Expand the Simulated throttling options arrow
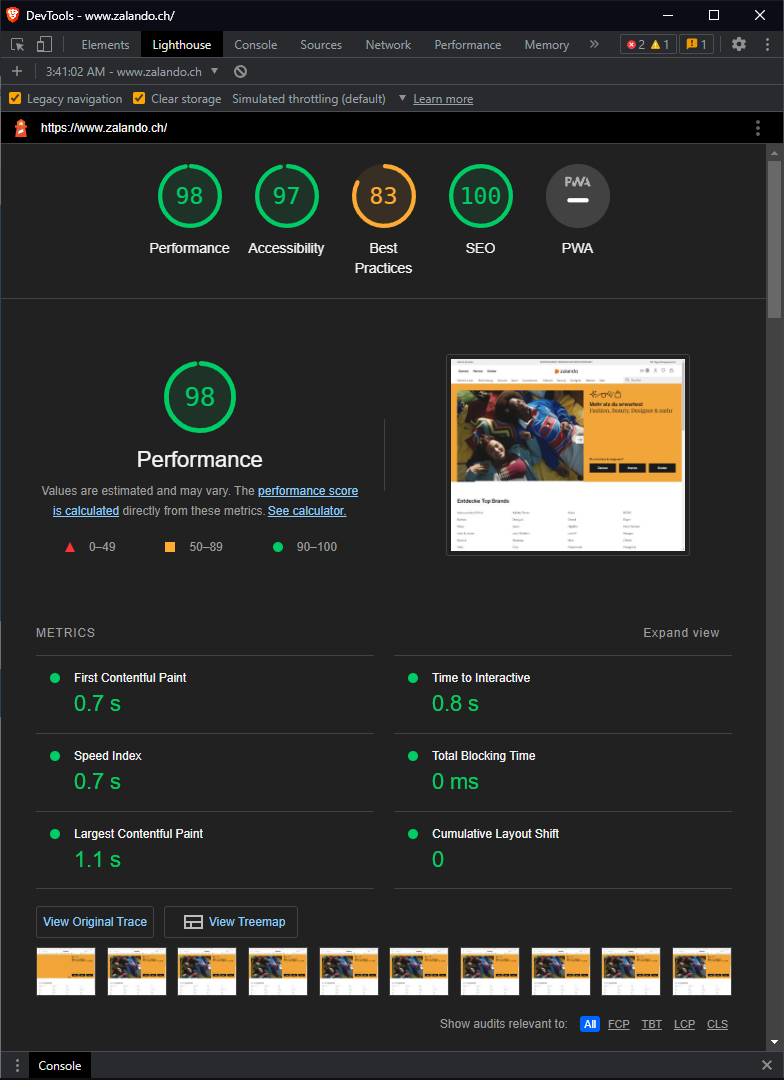 [x=402, y=98]
